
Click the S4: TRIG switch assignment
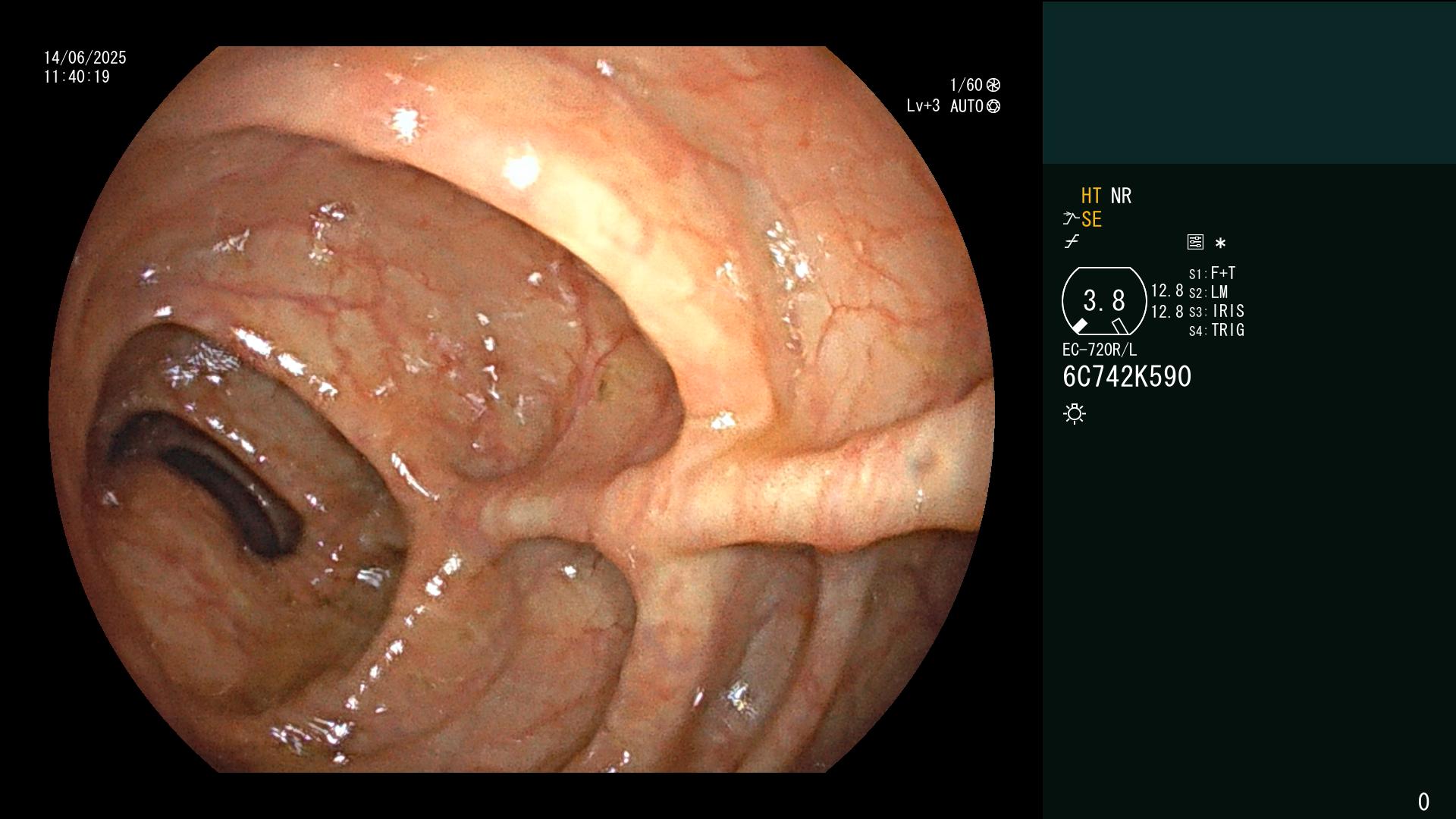pyautogui.click(x=1216, y=330)
